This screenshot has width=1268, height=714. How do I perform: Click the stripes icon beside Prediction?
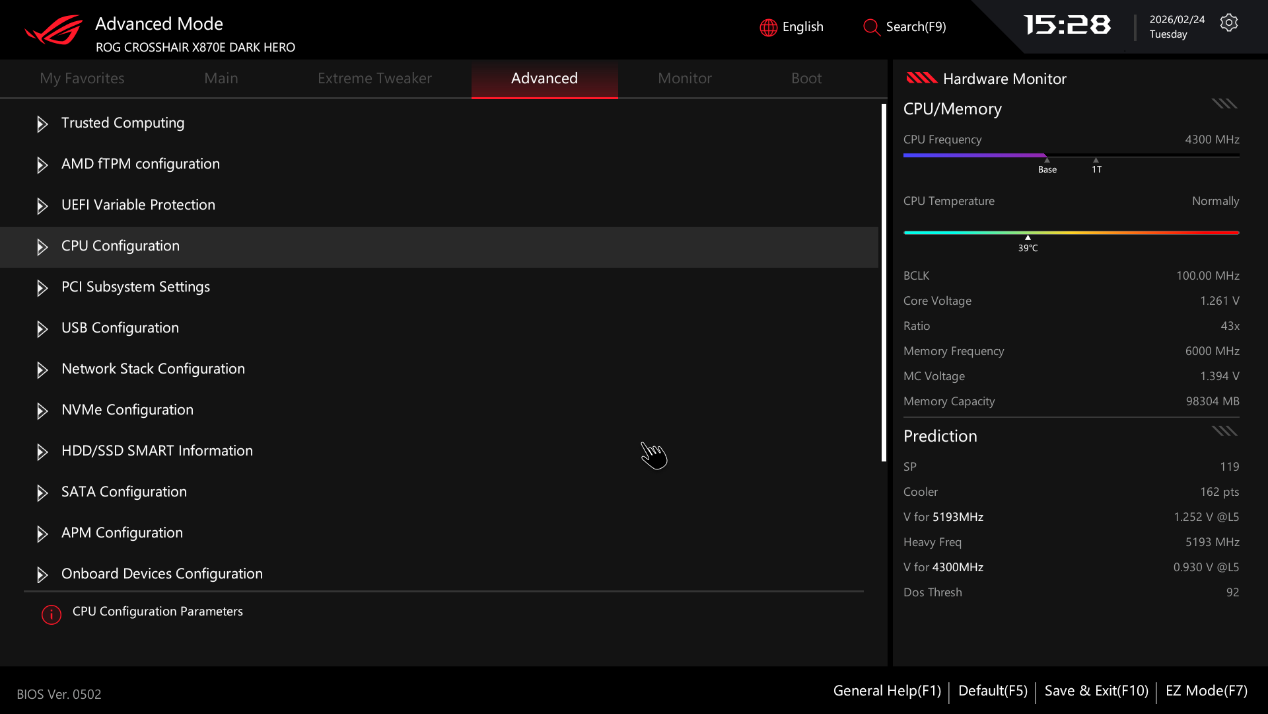tap(1224, 431)
